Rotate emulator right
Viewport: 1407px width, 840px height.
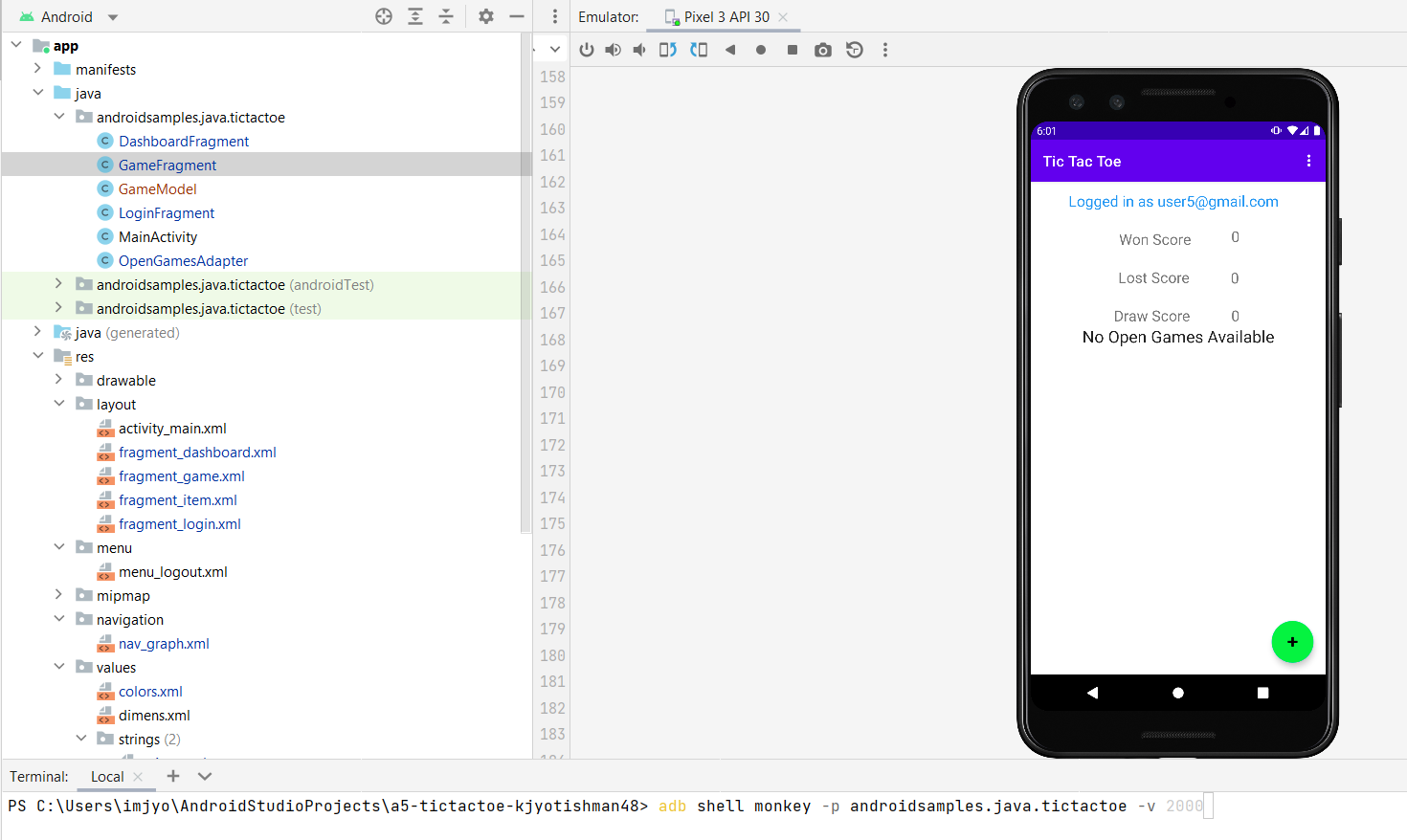(x=699, y=50)
